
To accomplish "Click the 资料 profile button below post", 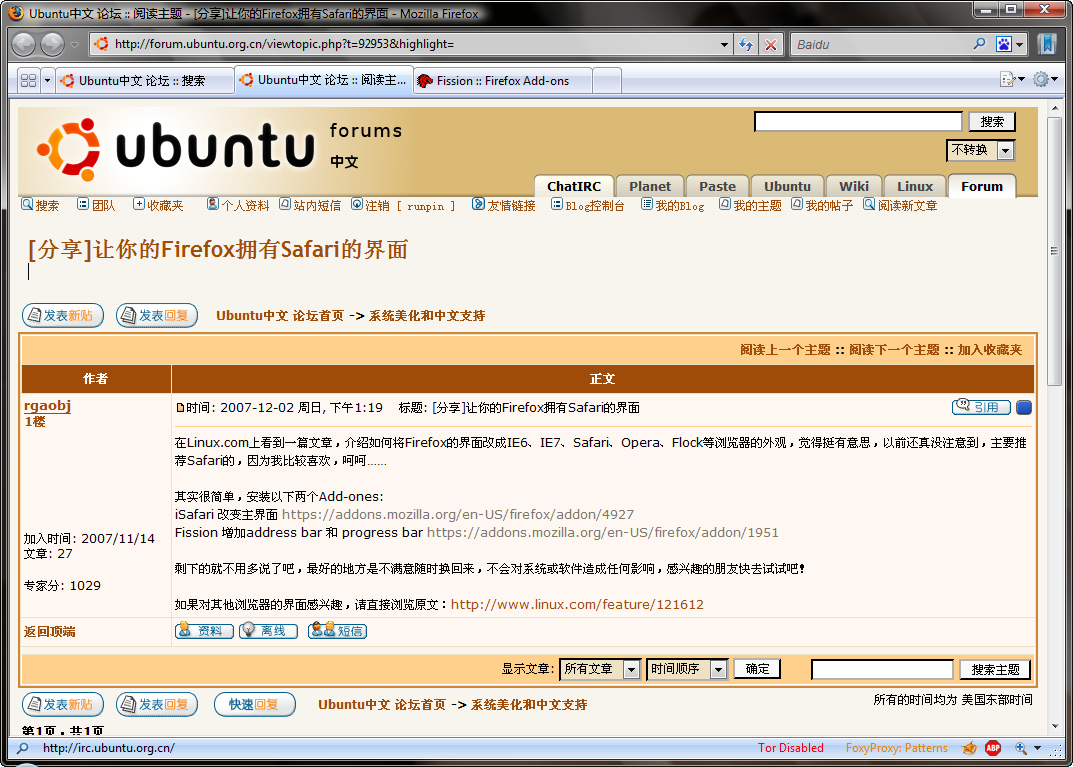I will 204,630.
